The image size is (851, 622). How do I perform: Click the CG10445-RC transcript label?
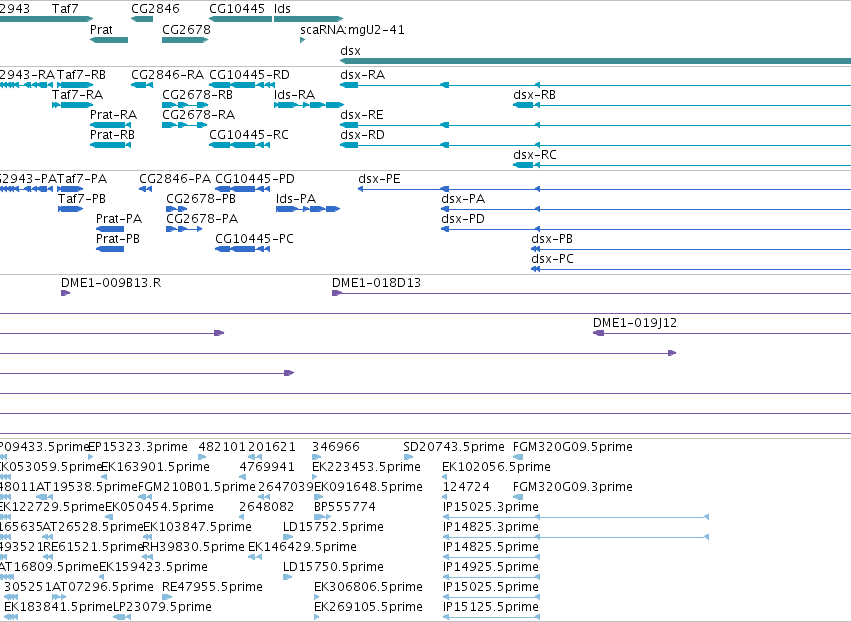(x=249, y=135)
